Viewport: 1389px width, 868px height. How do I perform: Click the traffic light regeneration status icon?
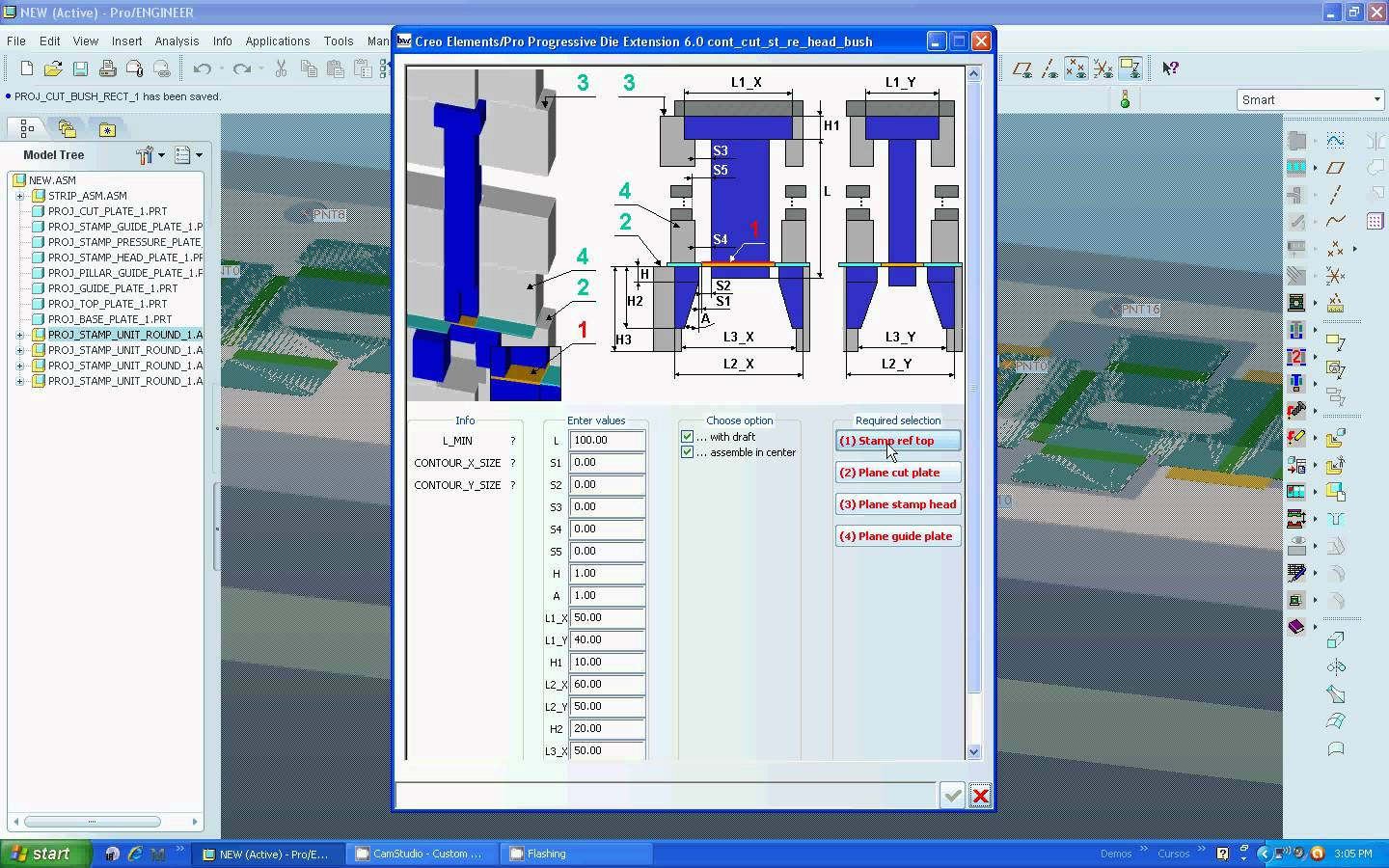(1125, 99)
